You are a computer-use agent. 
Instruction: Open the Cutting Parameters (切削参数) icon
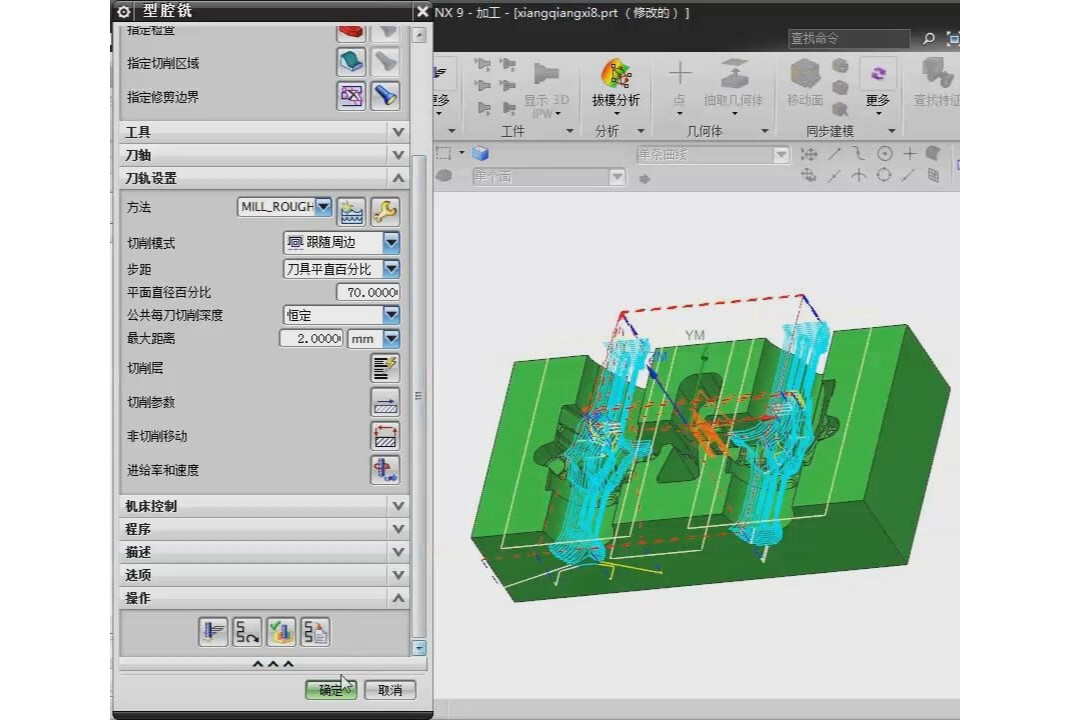pyautogui.click(x=385, y=402)
